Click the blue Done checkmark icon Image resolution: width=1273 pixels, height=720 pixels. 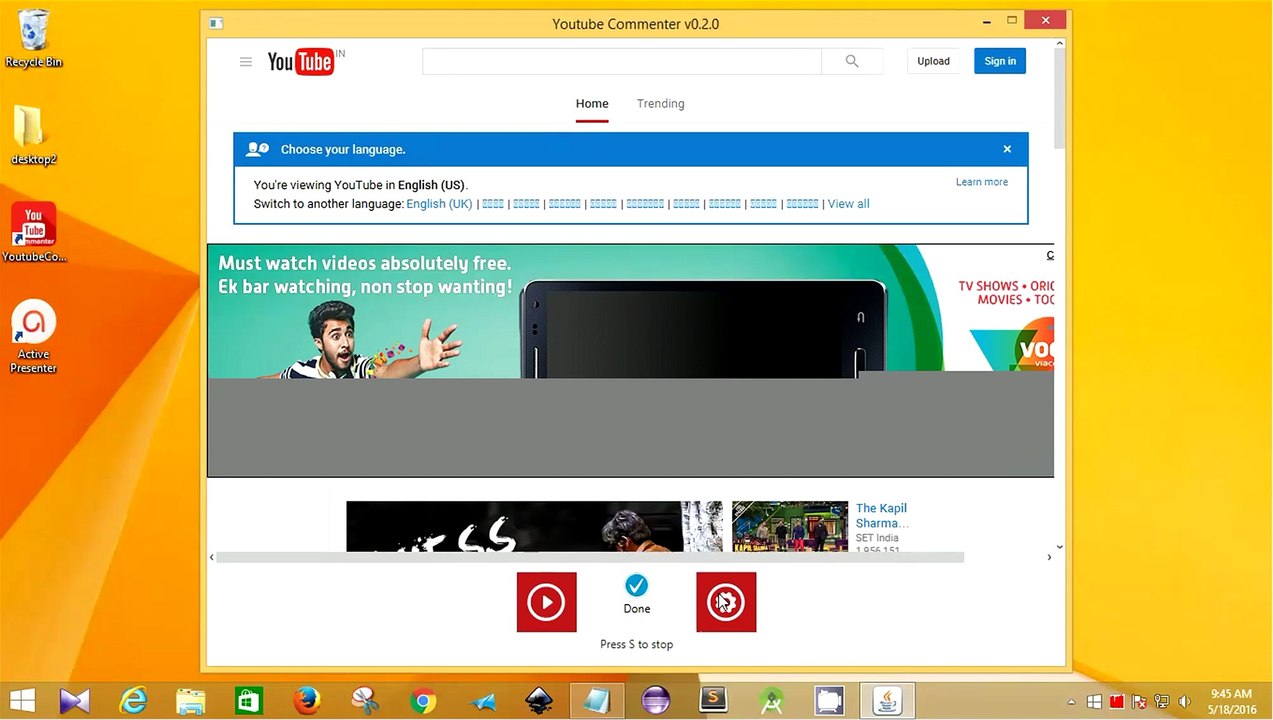coord(636,585)
